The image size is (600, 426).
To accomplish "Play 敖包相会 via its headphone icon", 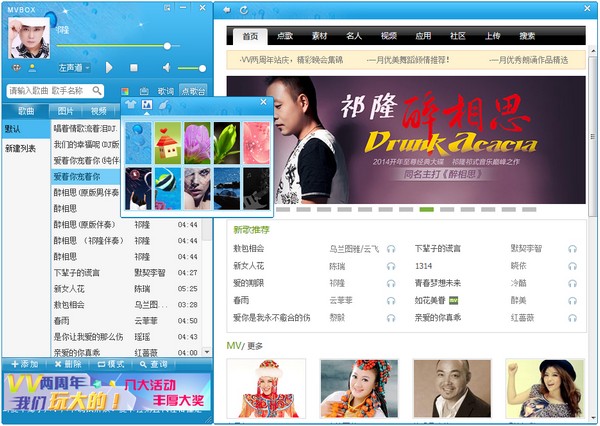I will 391,249.
